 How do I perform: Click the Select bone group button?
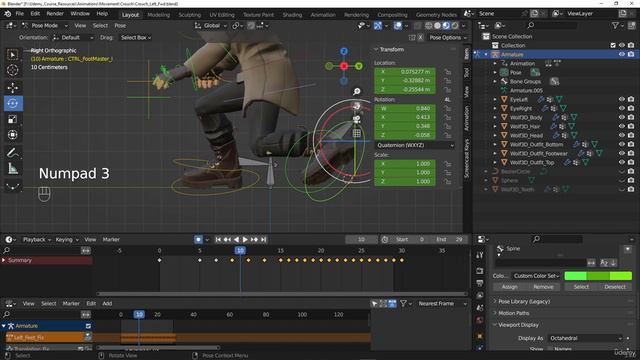tap(581, 287)
